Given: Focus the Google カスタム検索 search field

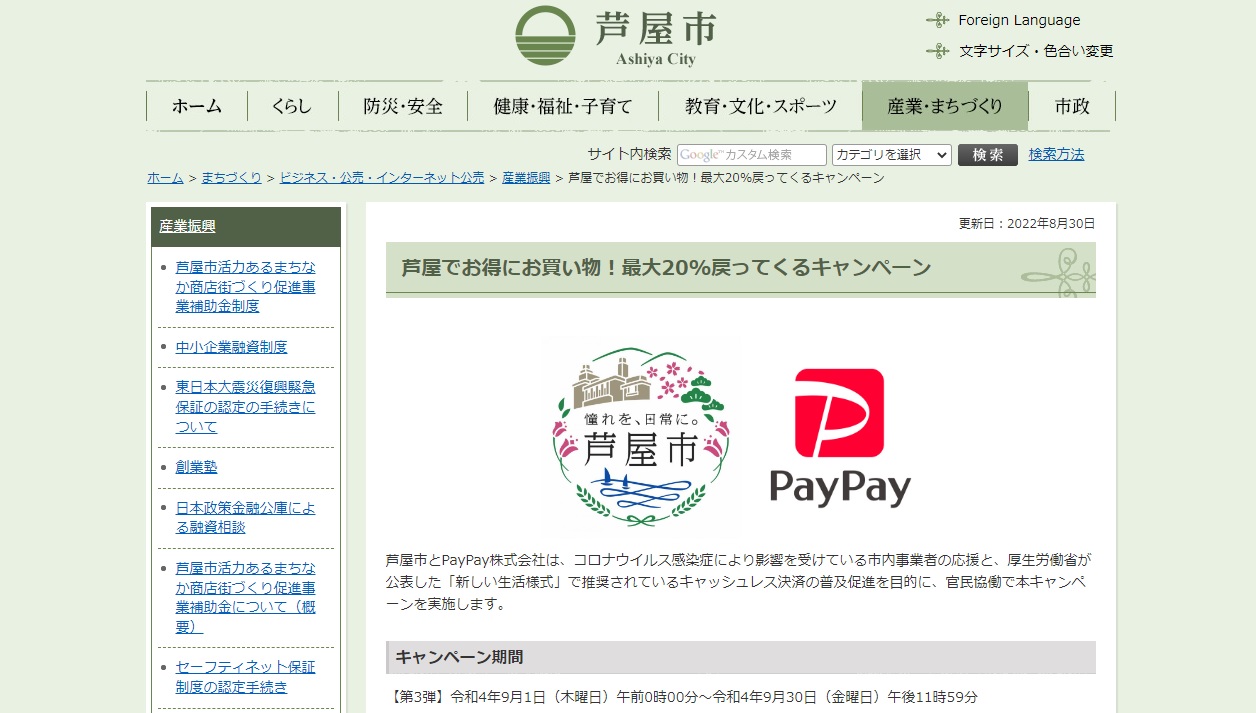Looking at the screenshot, I should pyautogui.click(x=752, y=155).
